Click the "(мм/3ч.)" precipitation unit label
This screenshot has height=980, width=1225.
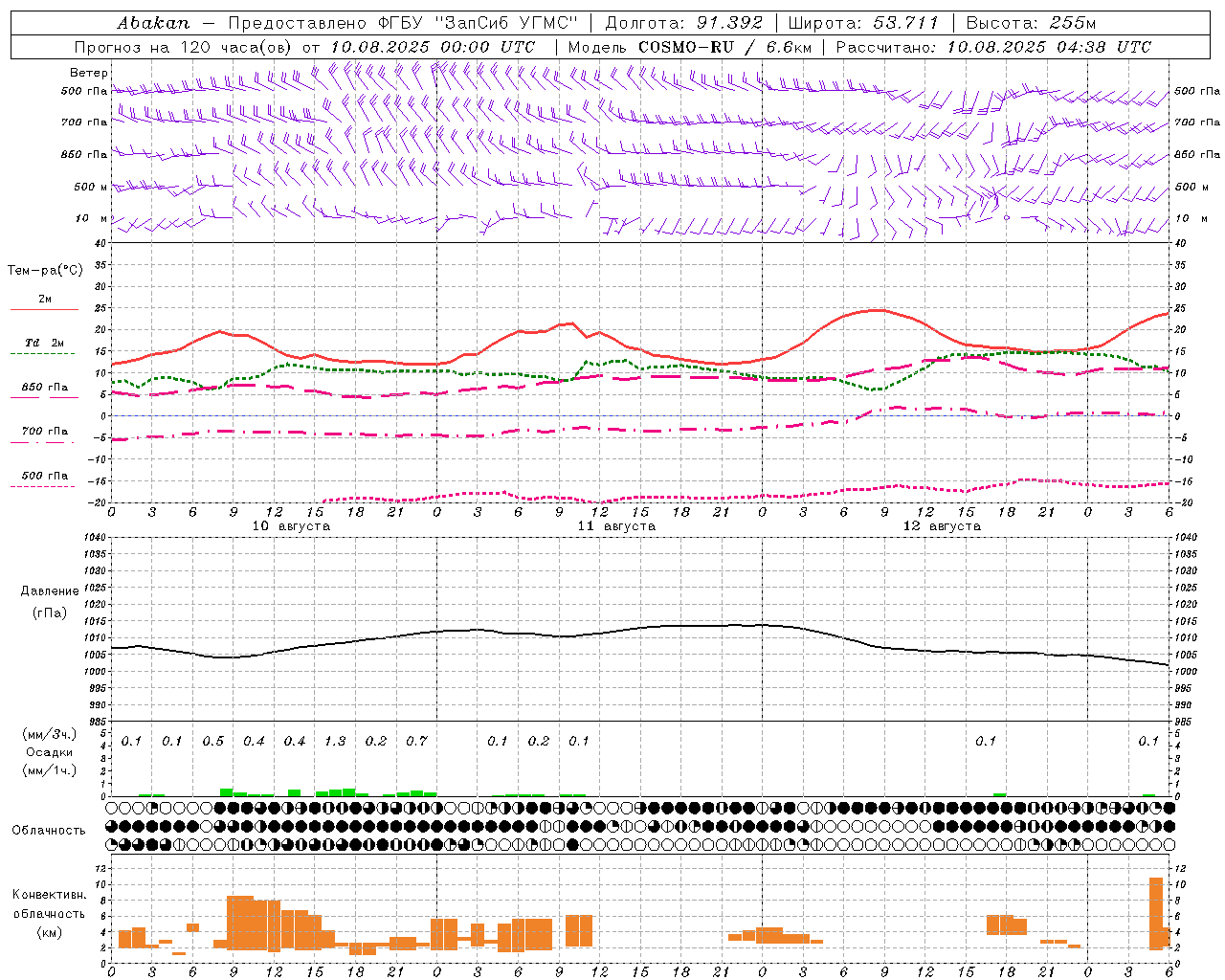[50, 734]
